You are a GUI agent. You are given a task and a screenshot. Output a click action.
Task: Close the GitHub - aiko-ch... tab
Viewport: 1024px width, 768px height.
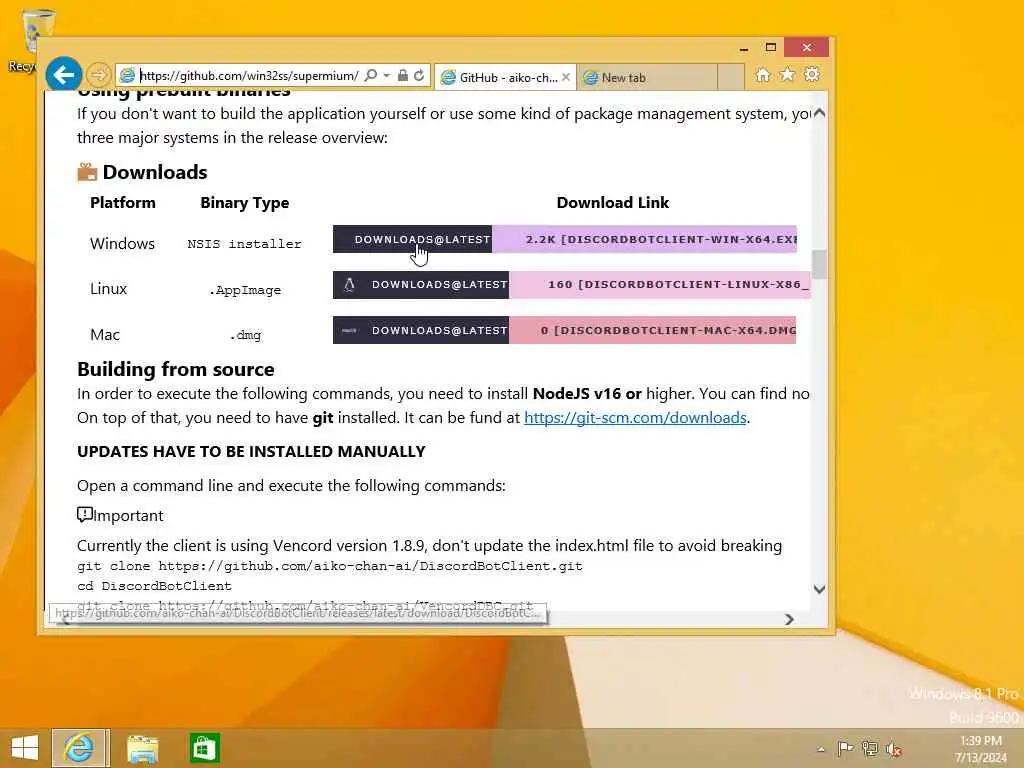point(566,77)
